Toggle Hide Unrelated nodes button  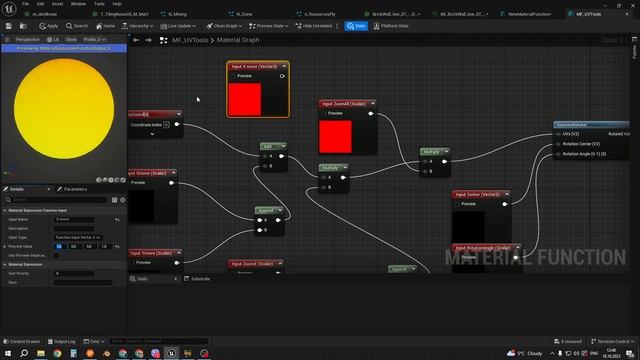click(314, 26)
